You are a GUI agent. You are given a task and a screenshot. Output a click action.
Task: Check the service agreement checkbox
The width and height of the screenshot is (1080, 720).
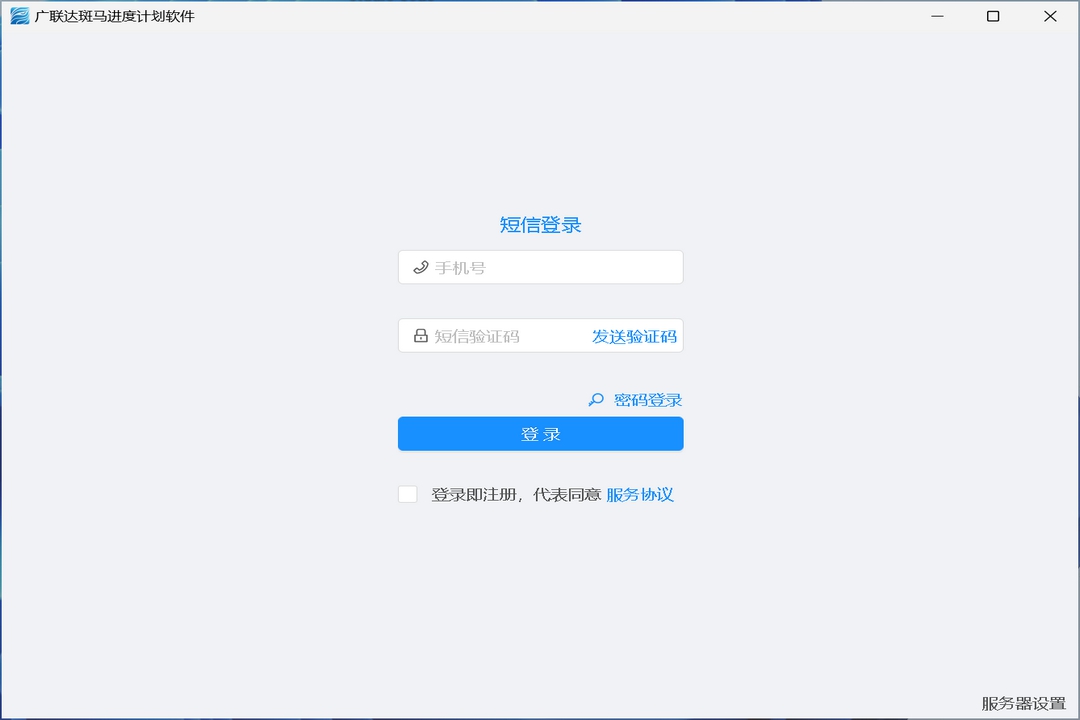pyautogui.click(x=408, y=495)
